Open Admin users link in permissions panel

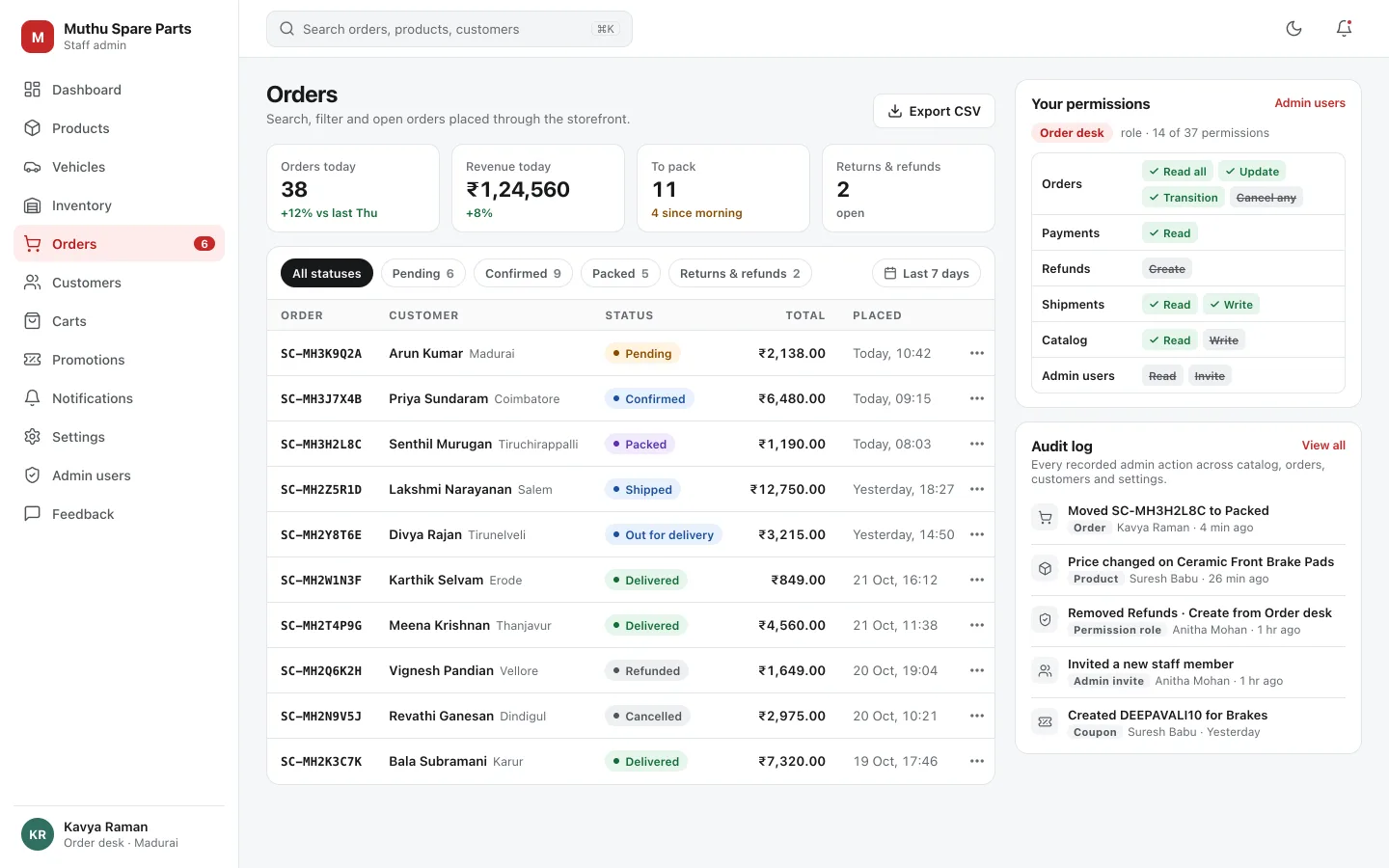[1310, 103]
